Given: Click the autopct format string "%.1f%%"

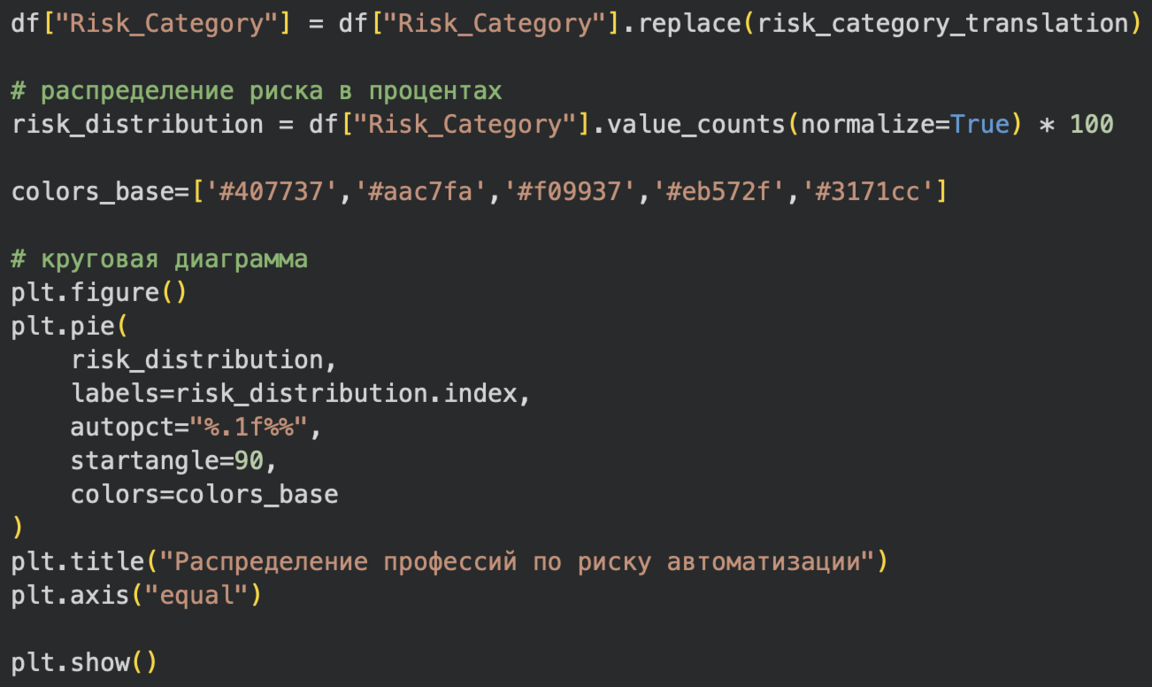Looking at the screenshot, I should click(249, 428).
